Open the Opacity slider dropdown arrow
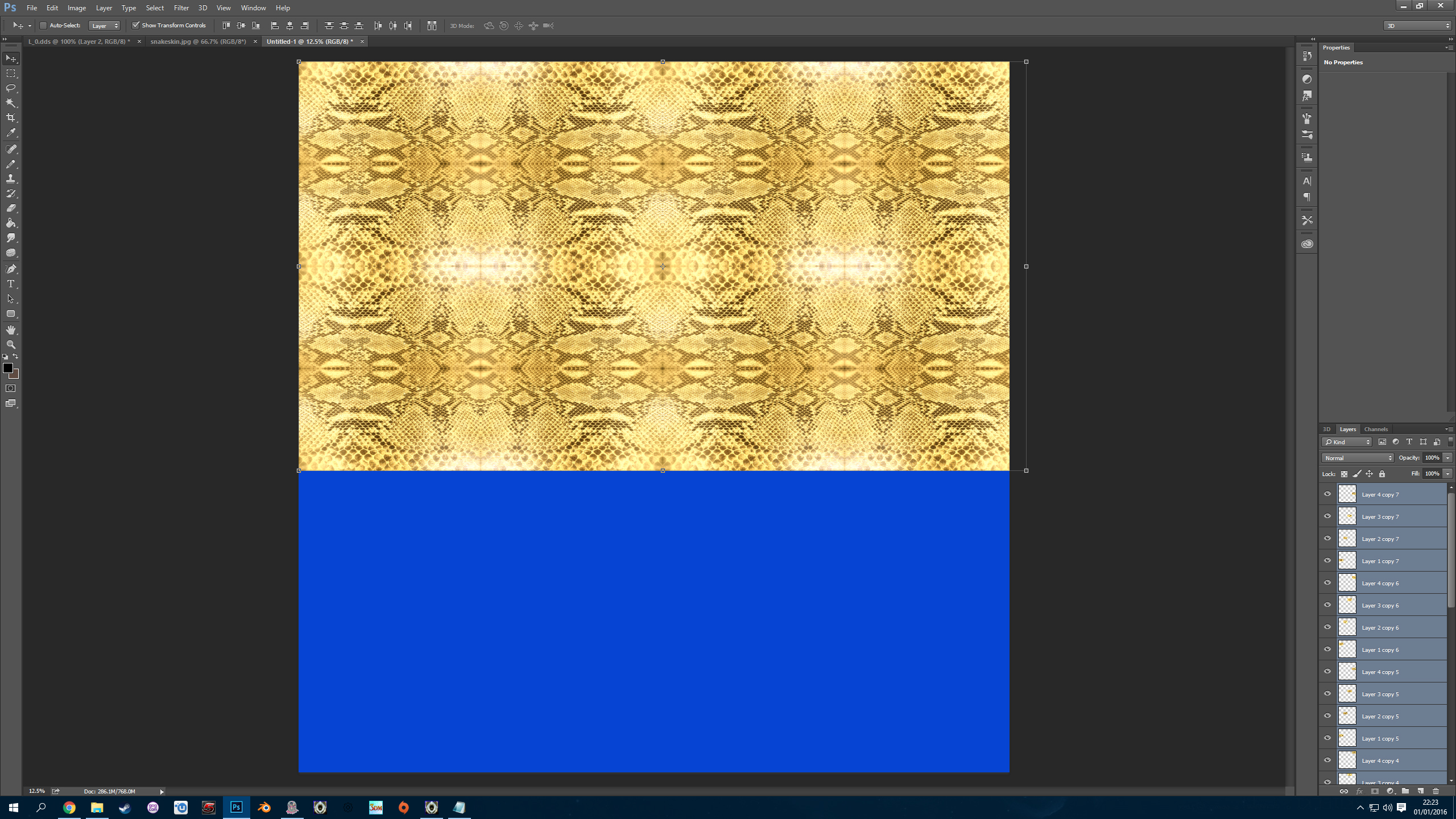 (x=1447, y=458)
